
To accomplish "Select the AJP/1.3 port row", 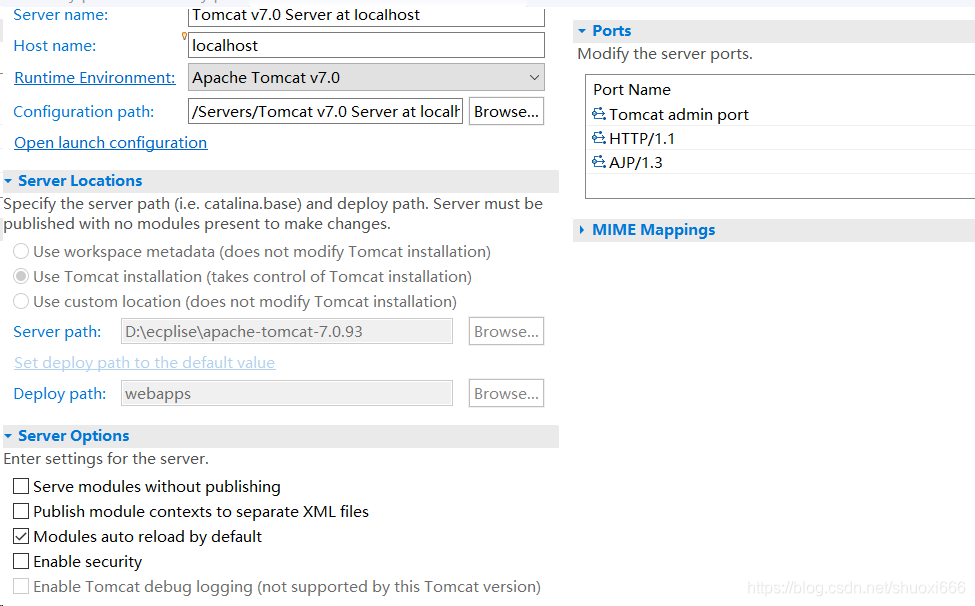I will [x=780, y=162].
